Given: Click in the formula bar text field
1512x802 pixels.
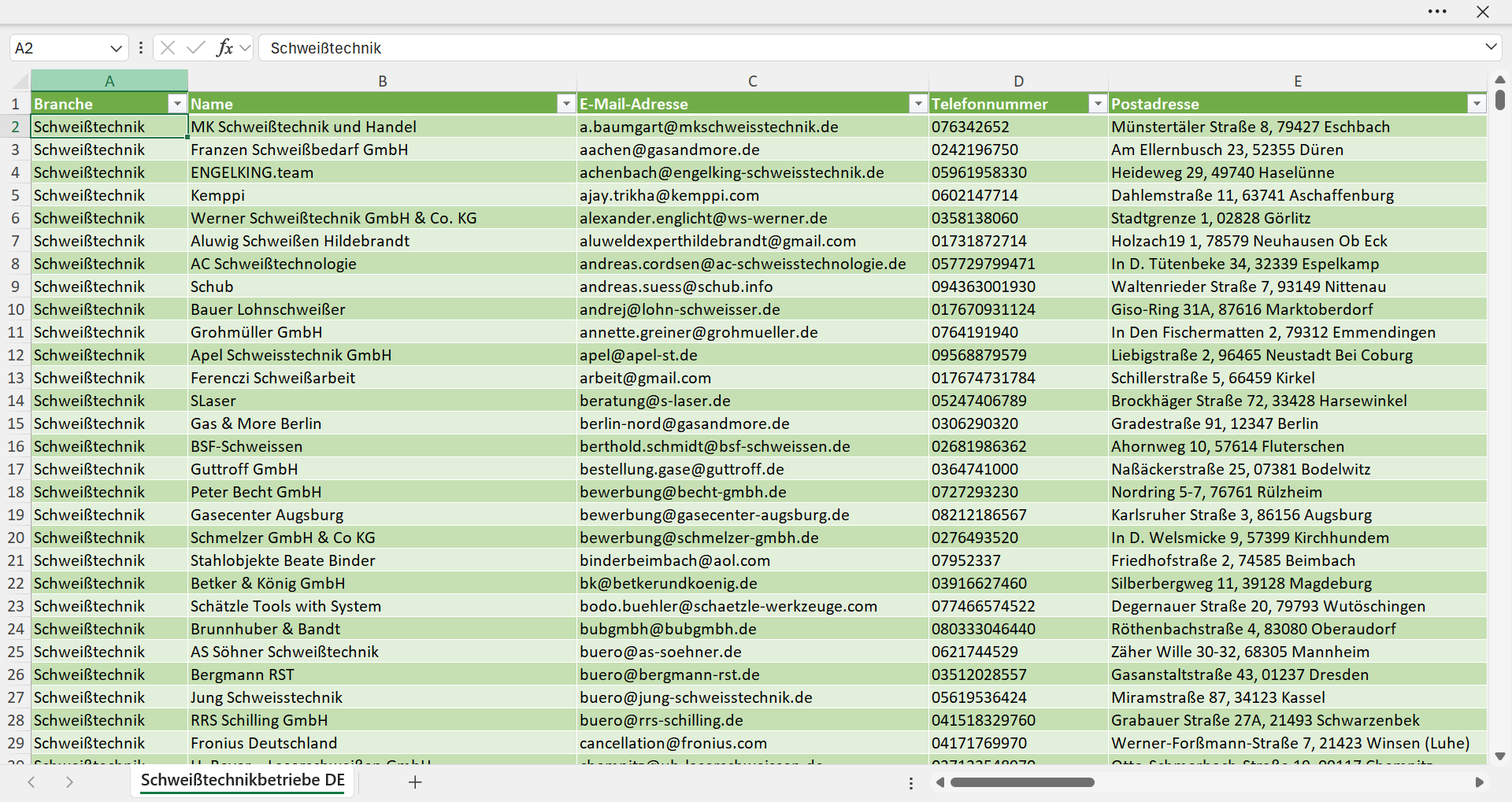Looking at the screenshot, I should [x=870, y=48].
